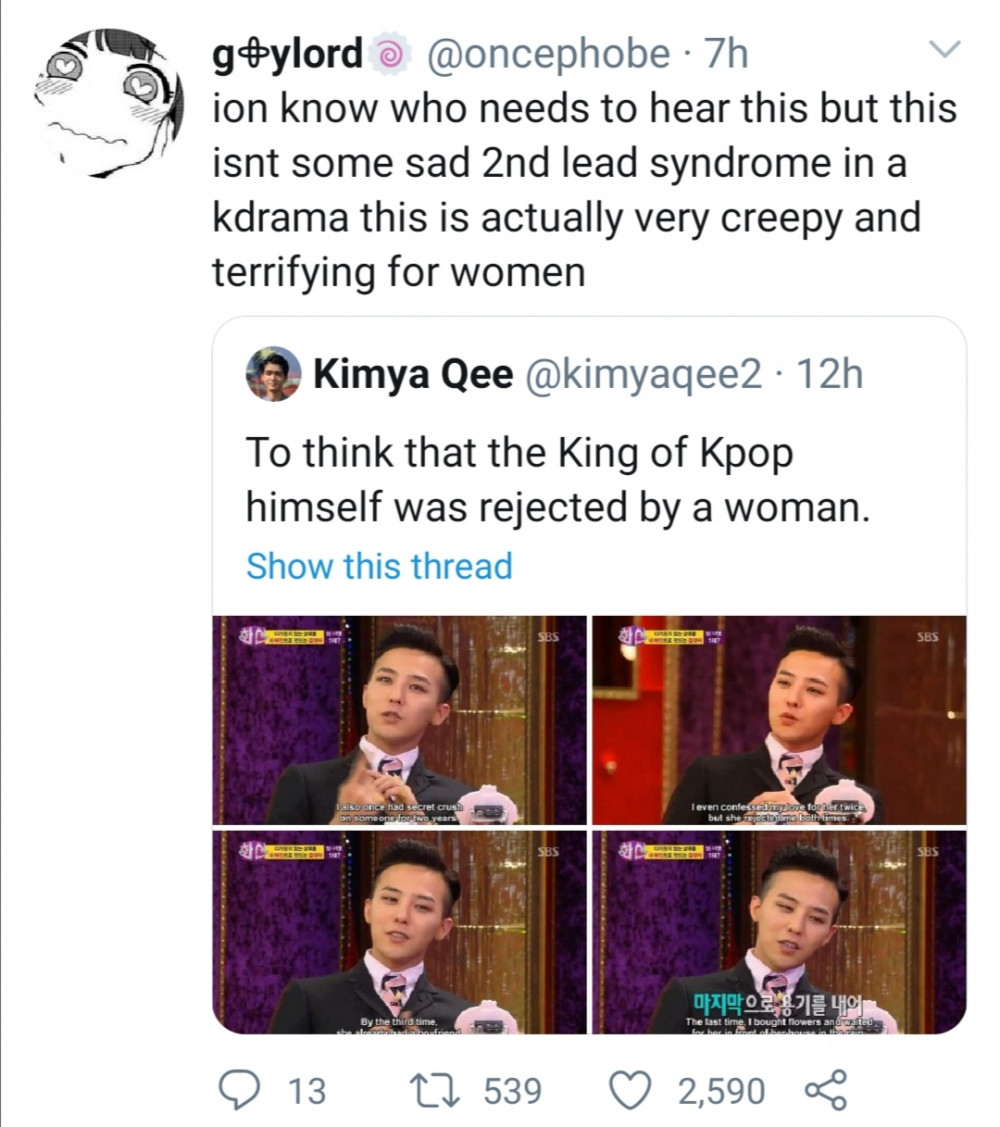Open the 'bought flowers' last screenshot
1000x1127 pixels.
(779, 932)
